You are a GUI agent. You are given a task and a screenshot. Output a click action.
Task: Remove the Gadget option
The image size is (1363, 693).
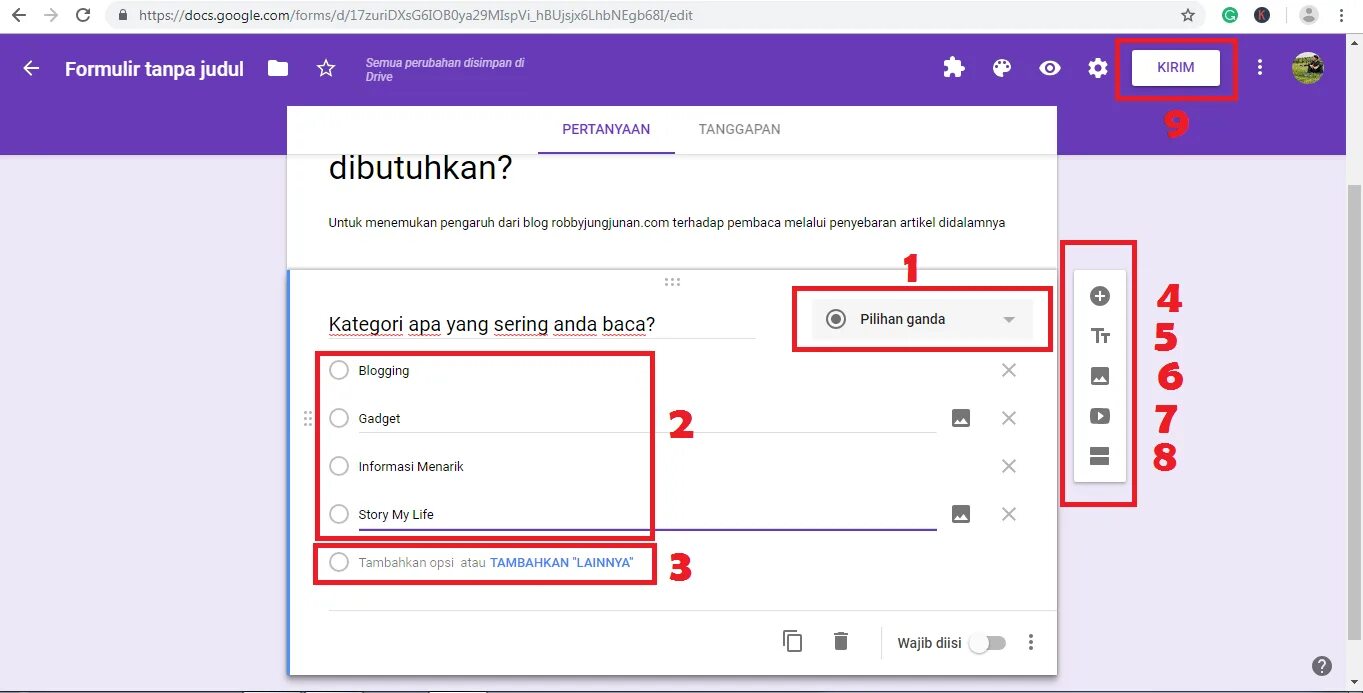point(1009,418)
